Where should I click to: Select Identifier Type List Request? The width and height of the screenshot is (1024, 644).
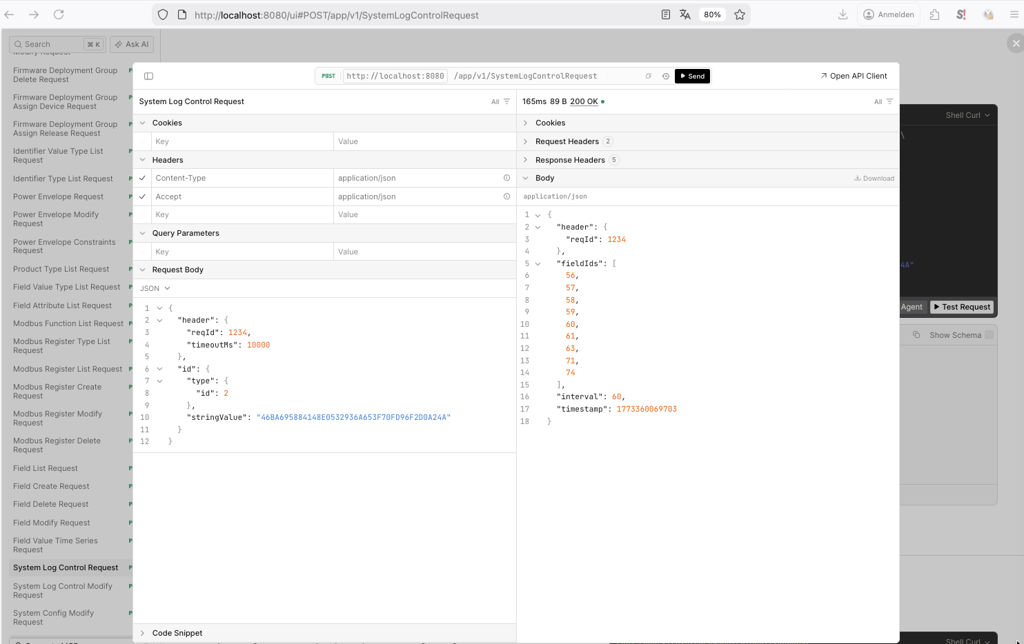[63, 178]
